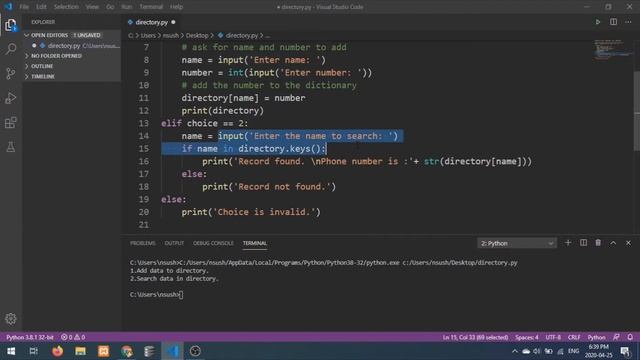The height and width of the screenshot is (360, 640).
Task: Open Source Control view
Action: 11,73
